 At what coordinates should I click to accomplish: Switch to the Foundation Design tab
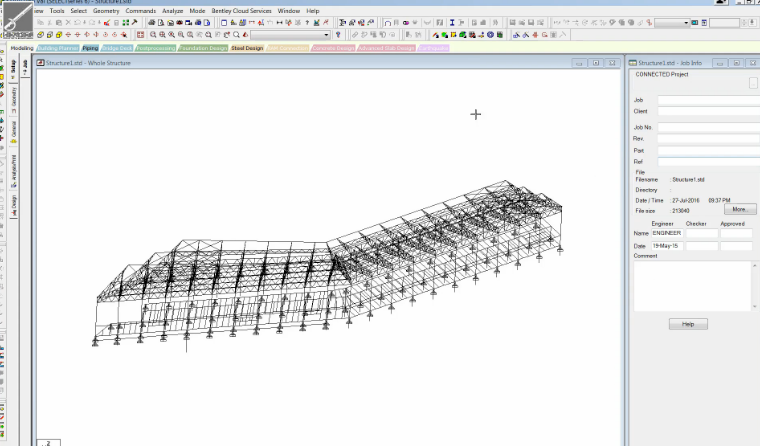(x=203, y=48)
